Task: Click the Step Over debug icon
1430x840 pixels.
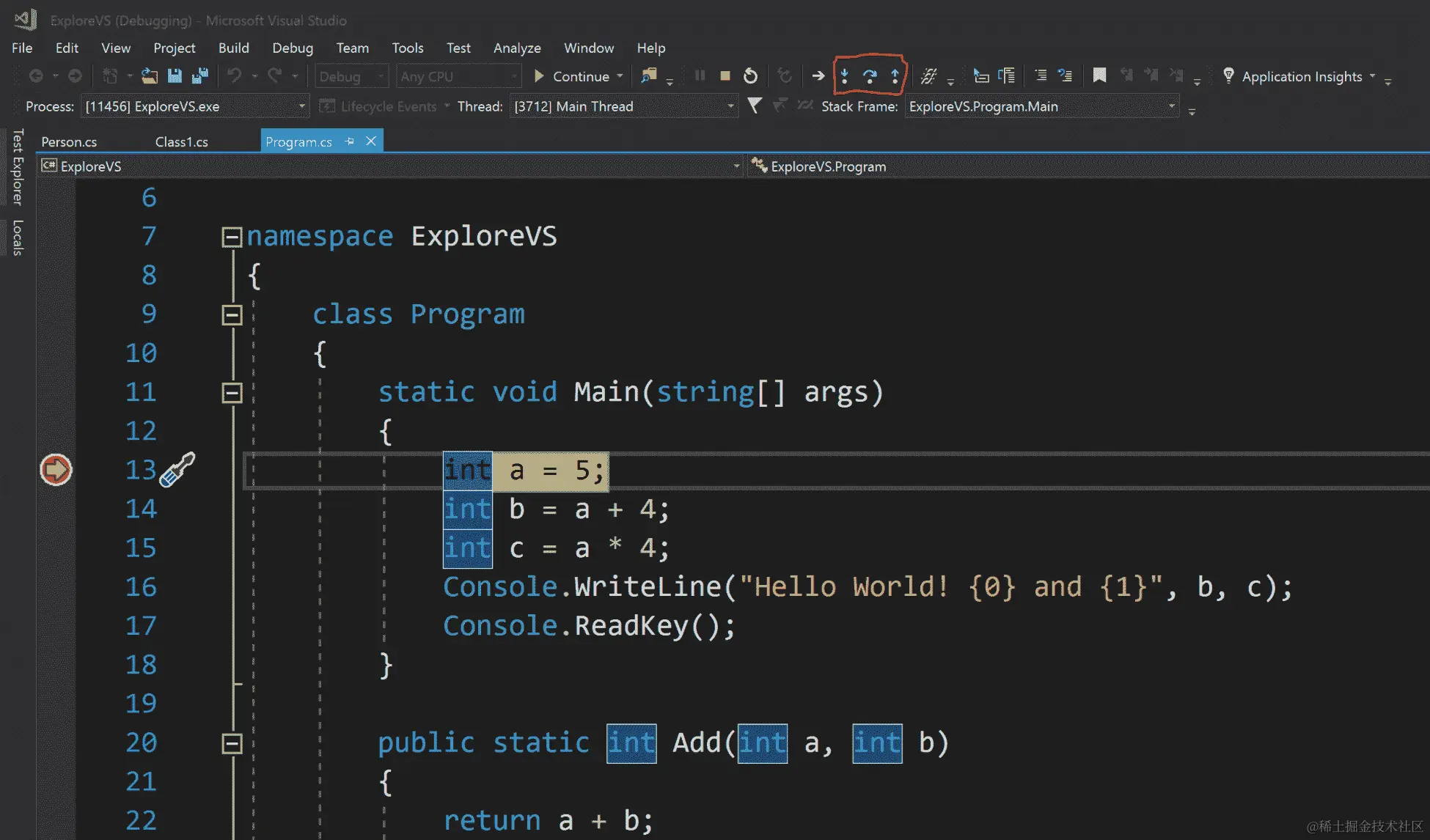Action: click(x=870, y=75)
